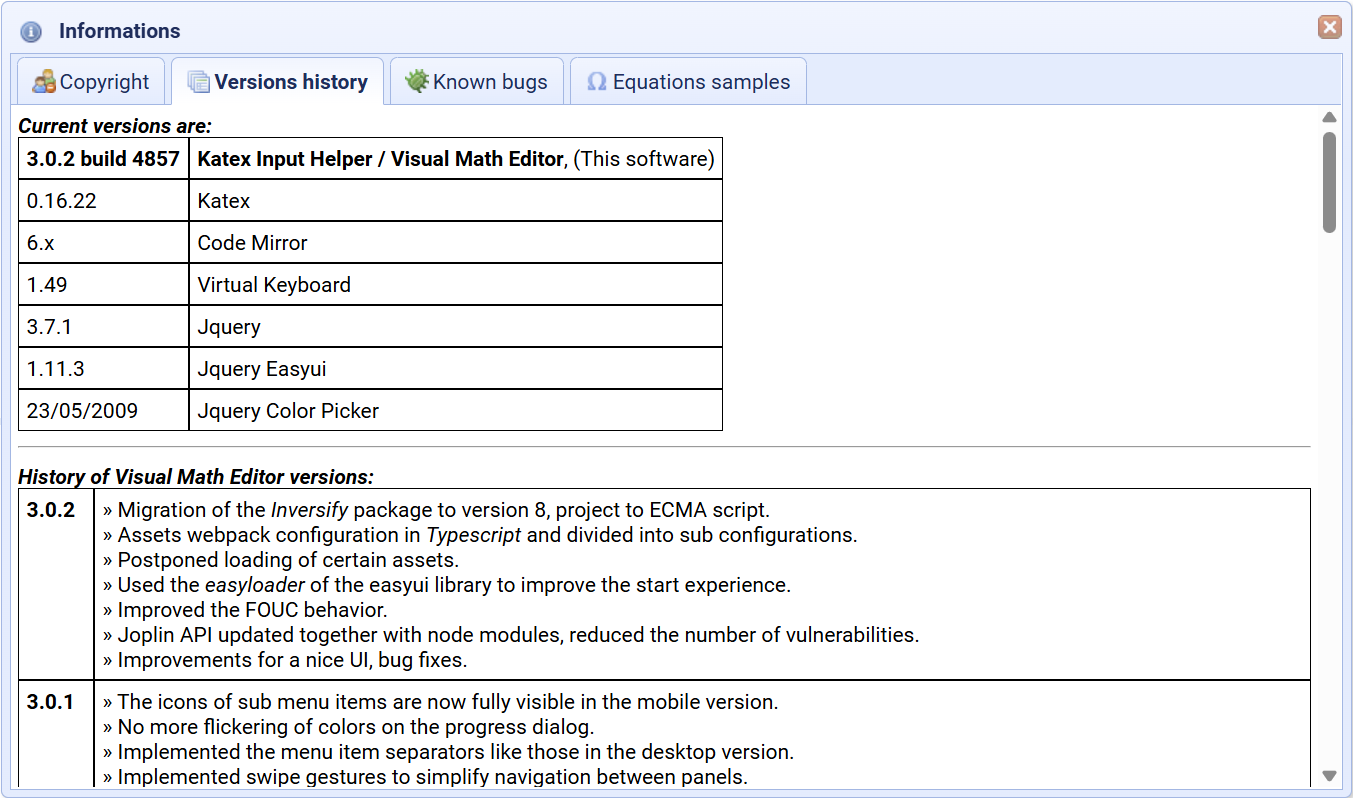Click the '3.7.1' version cell
The height and width of the screenshot is (798, 1353).
click(x=104, y=327)
